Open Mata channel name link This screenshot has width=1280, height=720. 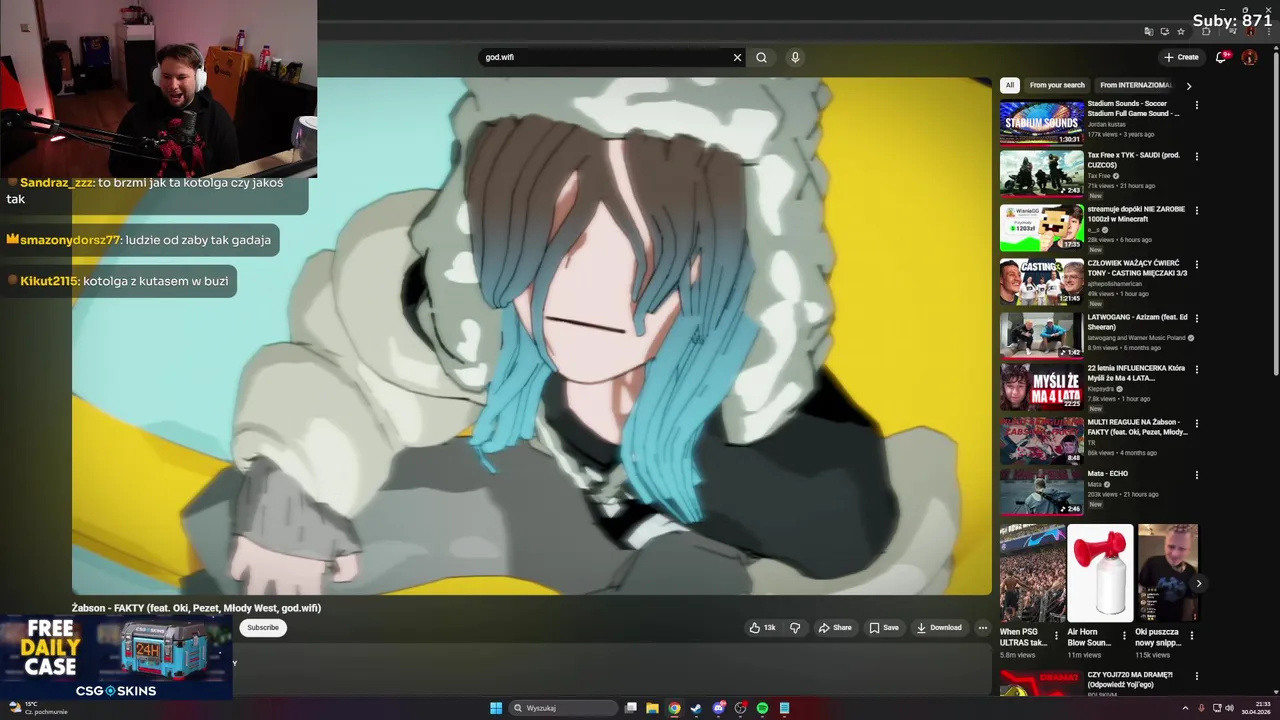(1094, 484)
